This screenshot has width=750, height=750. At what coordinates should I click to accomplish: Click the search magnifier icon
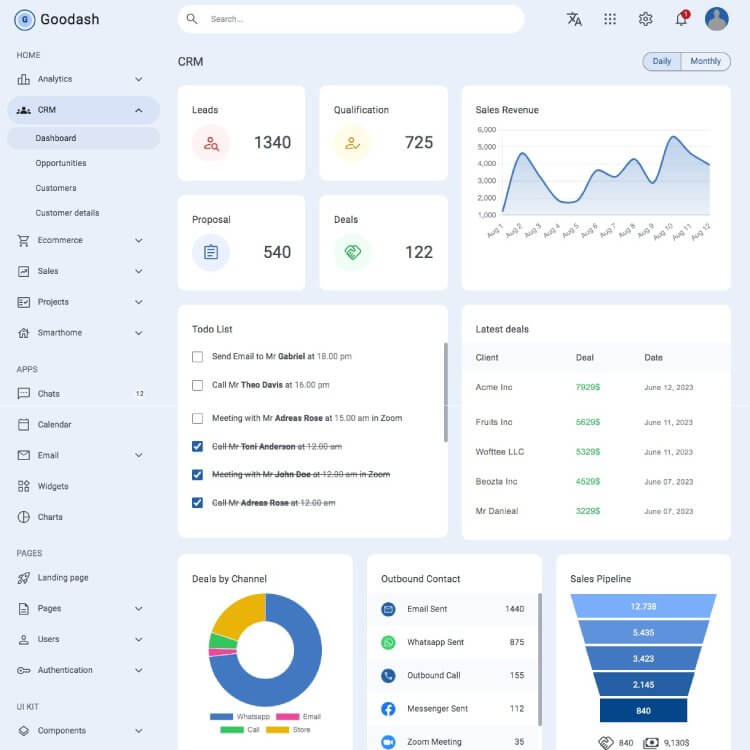(x=192, y=19)
